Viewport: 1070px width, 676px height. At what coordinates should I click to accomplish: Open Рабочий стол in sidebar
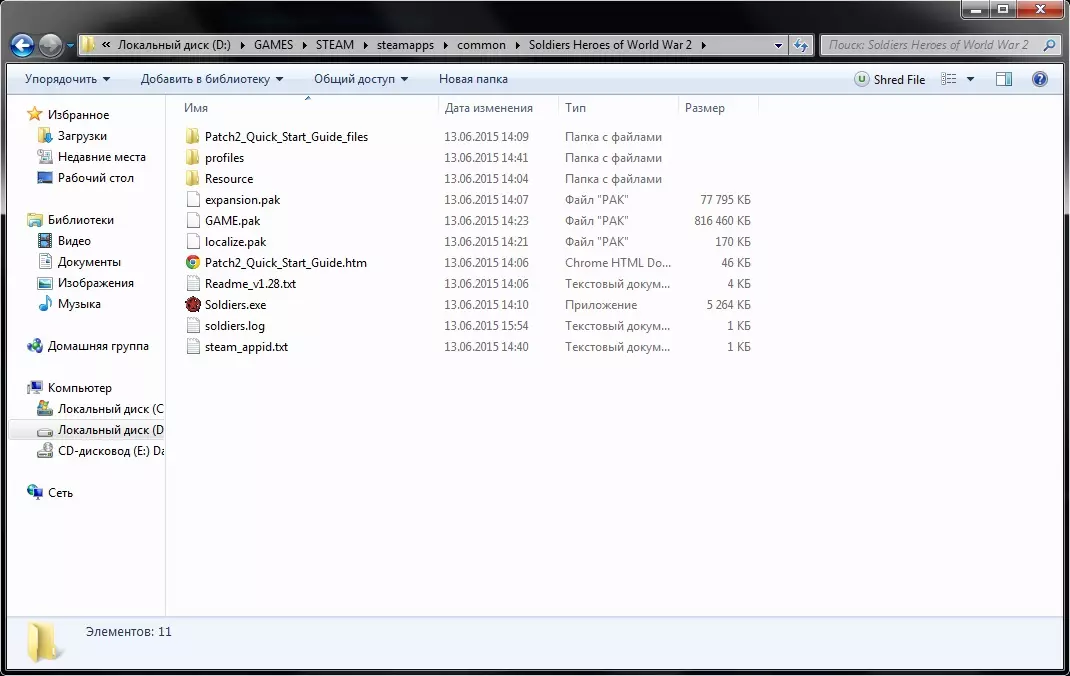click(96, 178)
